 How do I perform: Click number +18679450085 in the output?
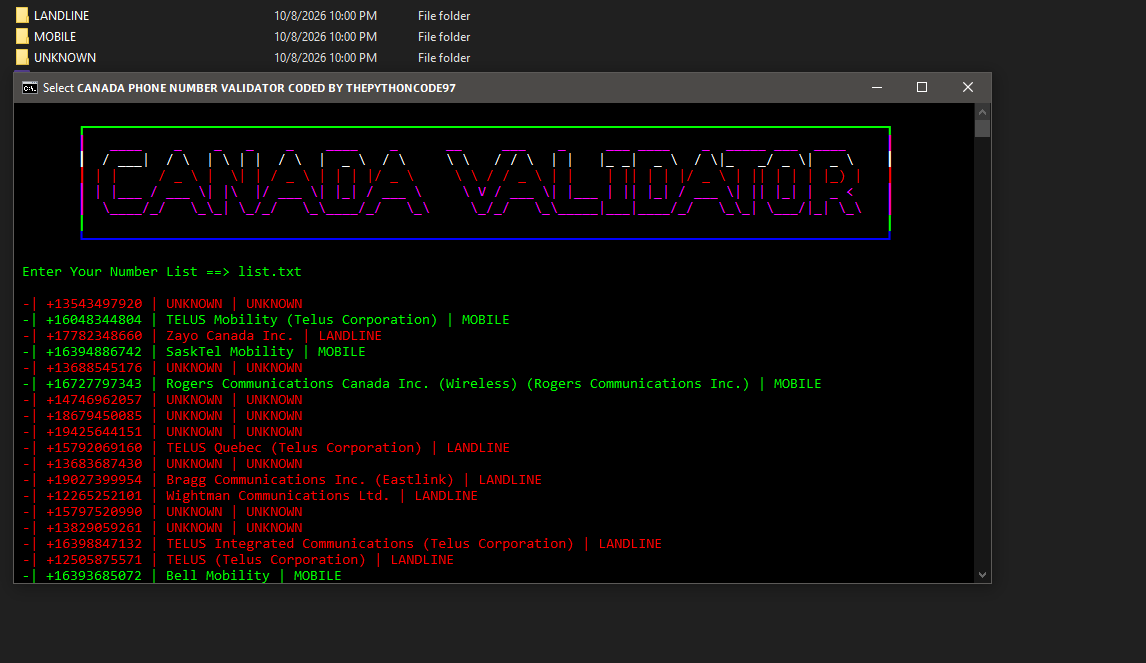coord(94,415)
